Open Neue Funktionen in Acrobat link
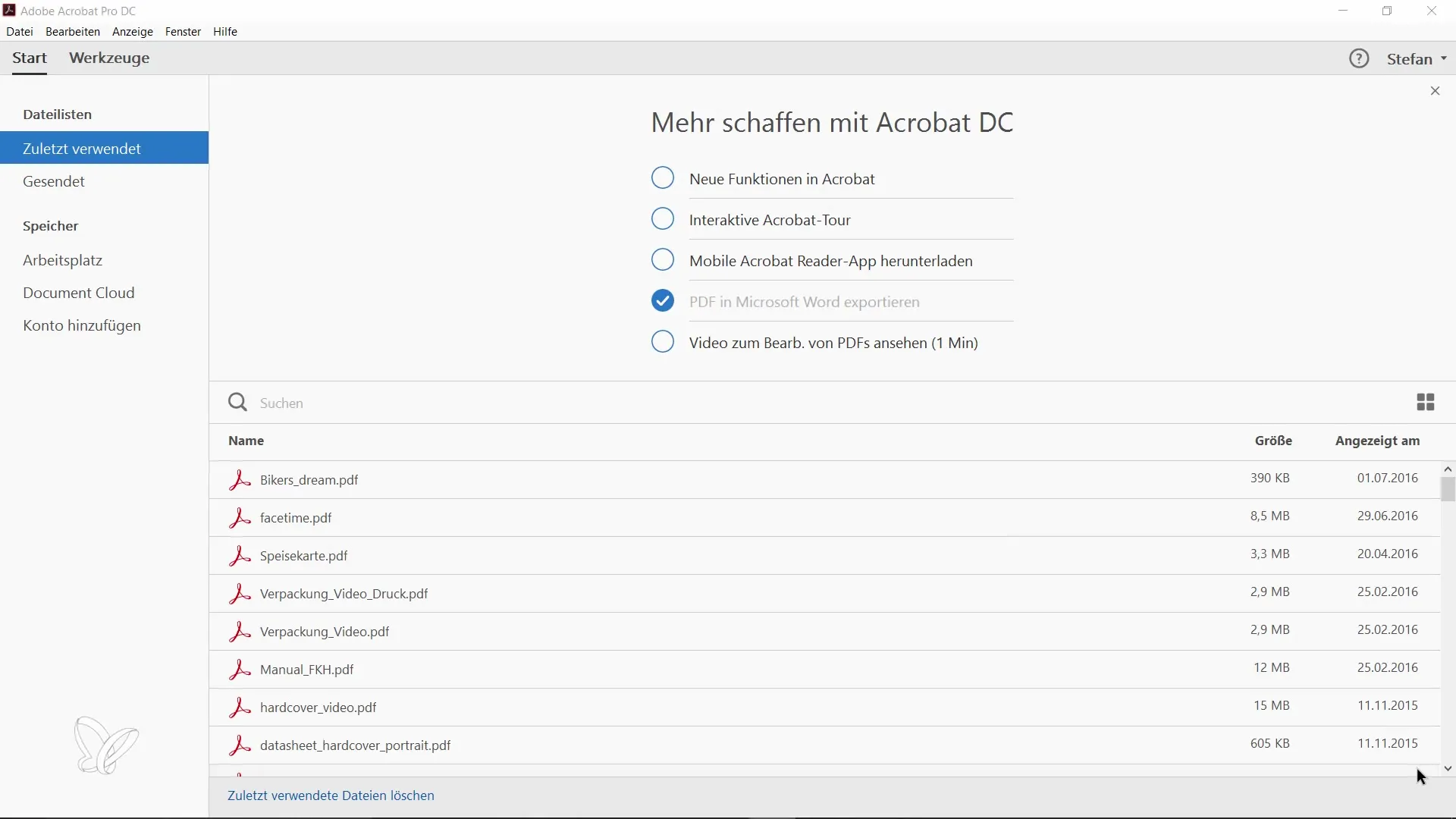1456x819 pixels. [x=782, y=179]
